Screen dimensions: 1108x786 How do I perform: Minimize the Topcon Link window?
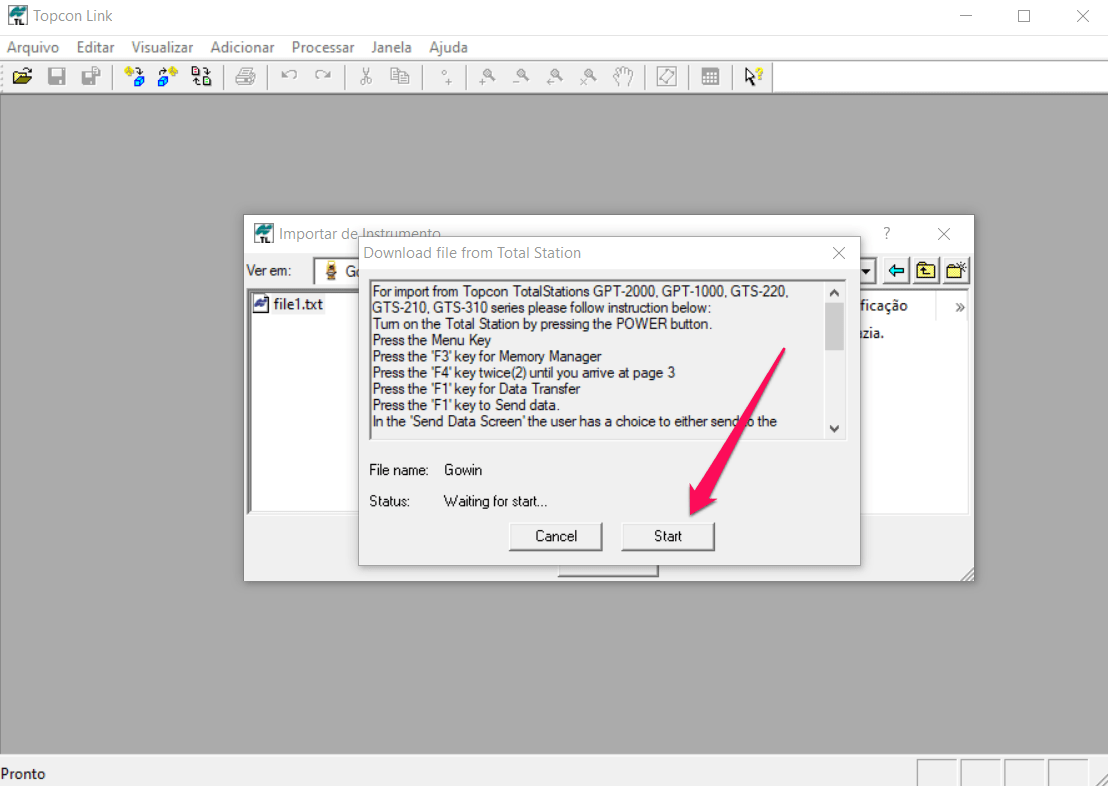(966, 16)
